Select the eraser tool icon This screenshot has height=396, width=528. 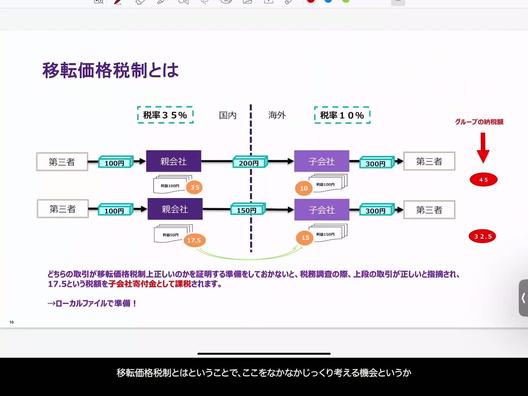pyautogui.click(x=140, y=1)
